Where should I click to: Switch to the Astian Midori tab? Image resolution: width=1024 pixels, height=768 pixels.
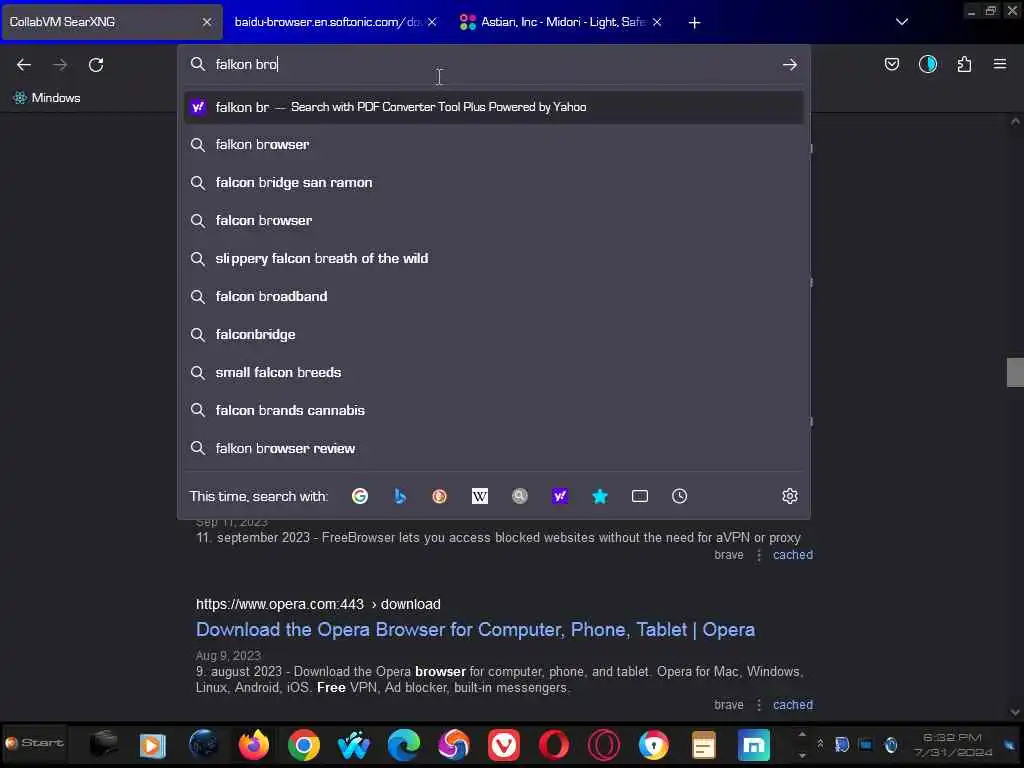(x=561, y=22)
